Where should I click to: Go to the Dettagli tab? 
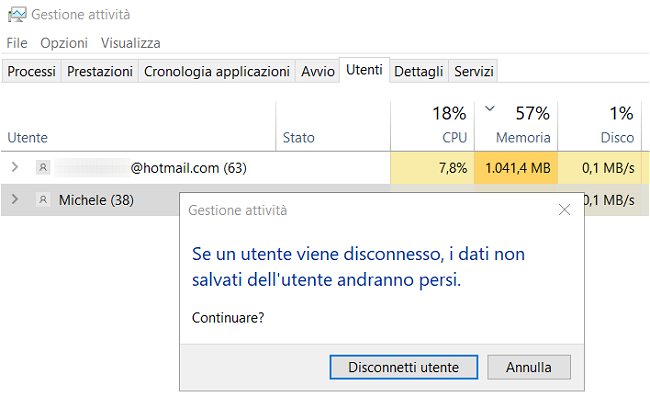[418, 71]
